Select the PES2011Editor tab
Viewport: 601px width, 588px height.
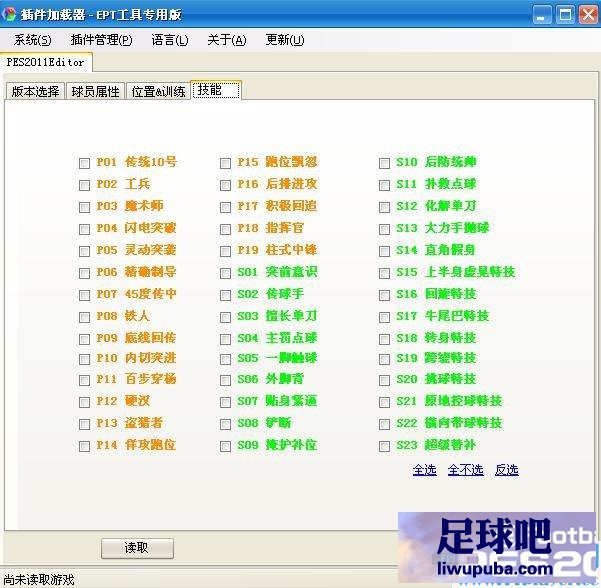[46, 62]
